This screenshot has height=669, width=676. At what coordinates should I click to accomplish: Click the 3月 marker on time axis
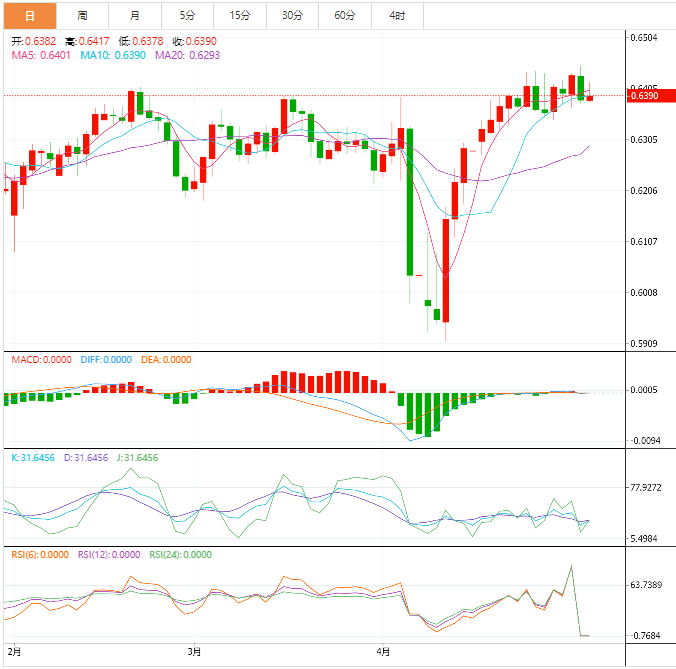tap(194, 651)
